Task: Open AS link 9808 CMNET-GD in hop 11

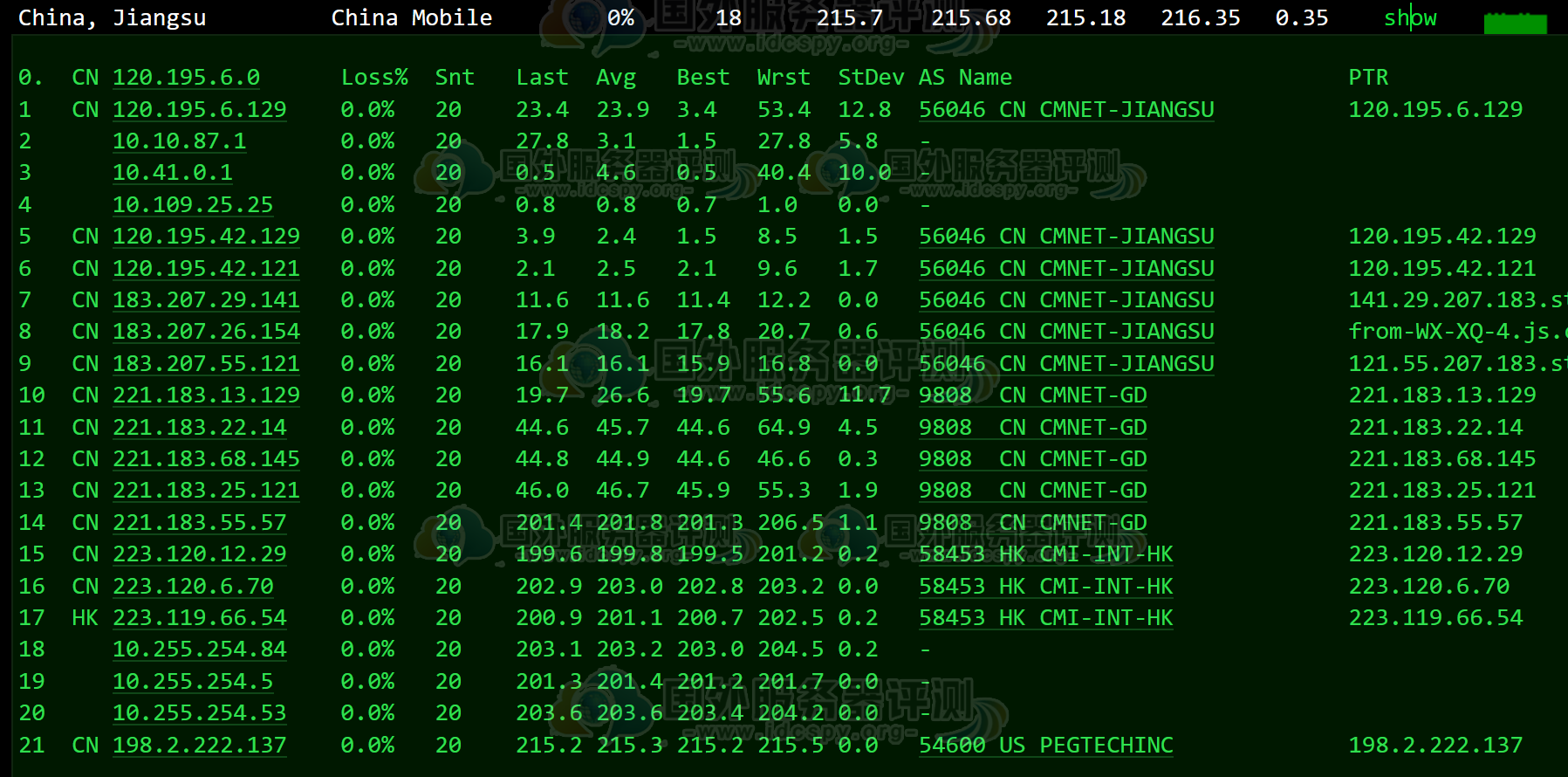Action: (x=1033, y=428)
